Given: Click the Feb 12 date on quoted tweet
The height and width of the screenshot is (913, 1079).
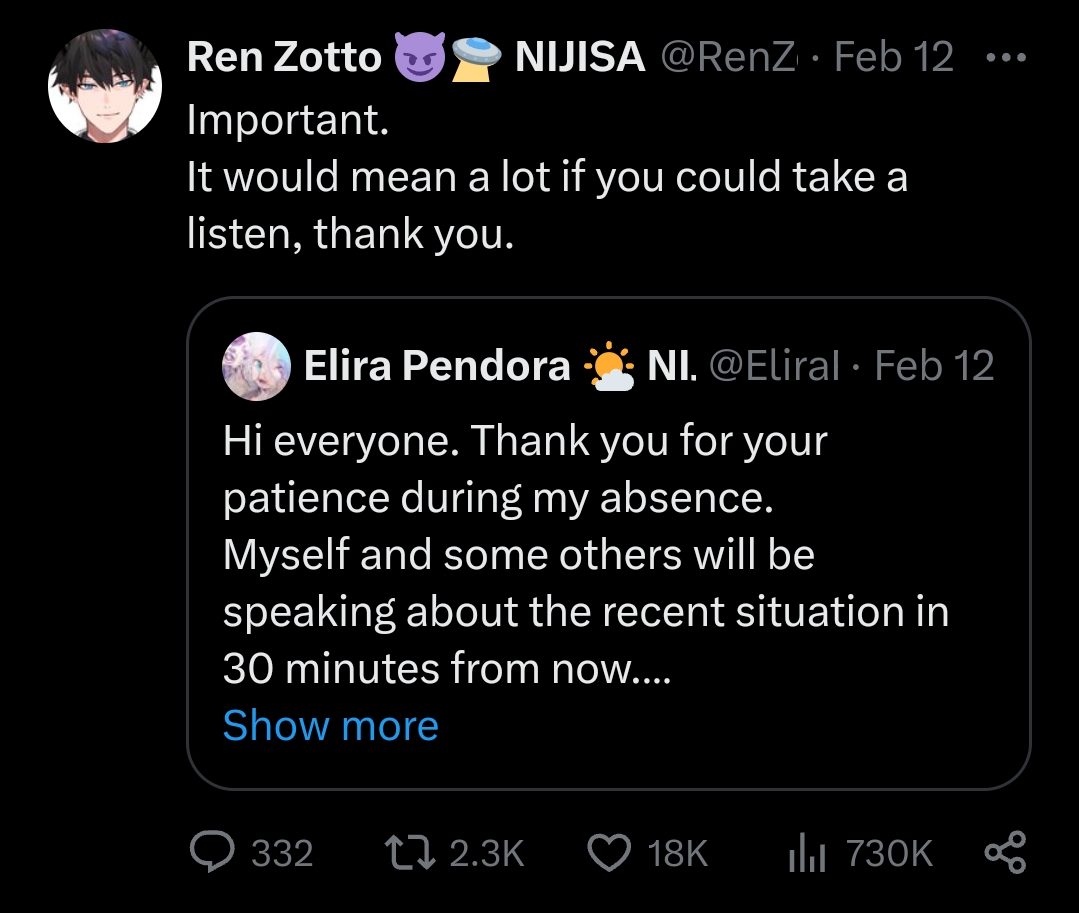Looking at the screenshot, I should click(x=934, y=367).
